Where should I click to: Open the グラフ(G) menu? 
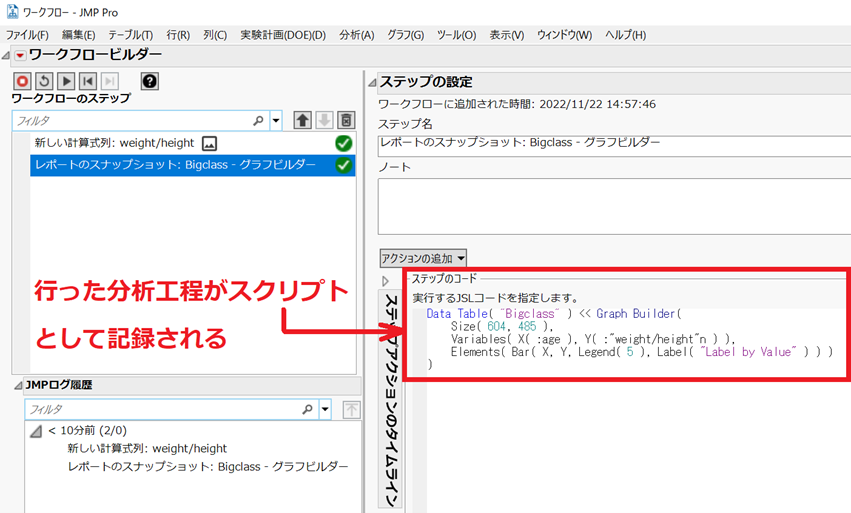click(405, 35)
